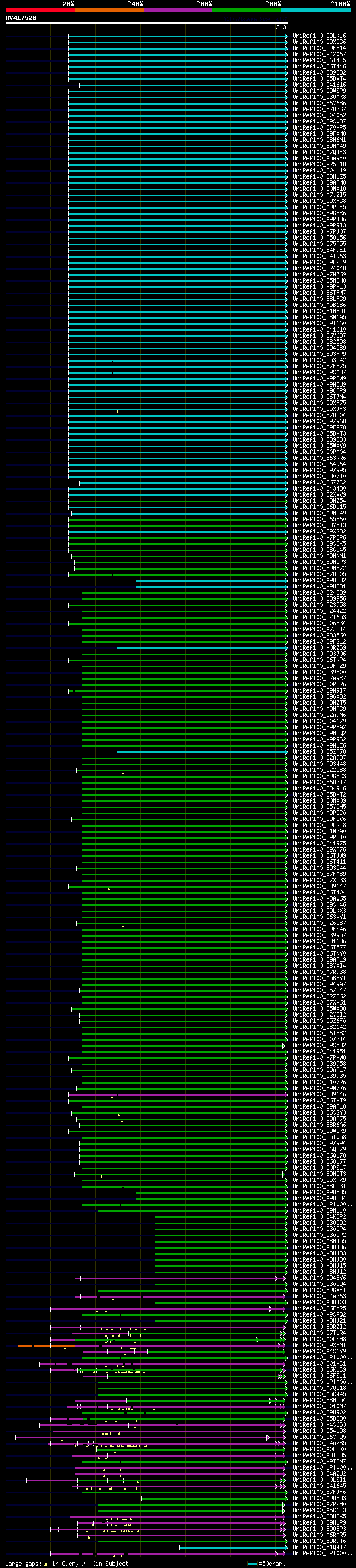Select hit label UniRef100_O82598

pos(319,342)
